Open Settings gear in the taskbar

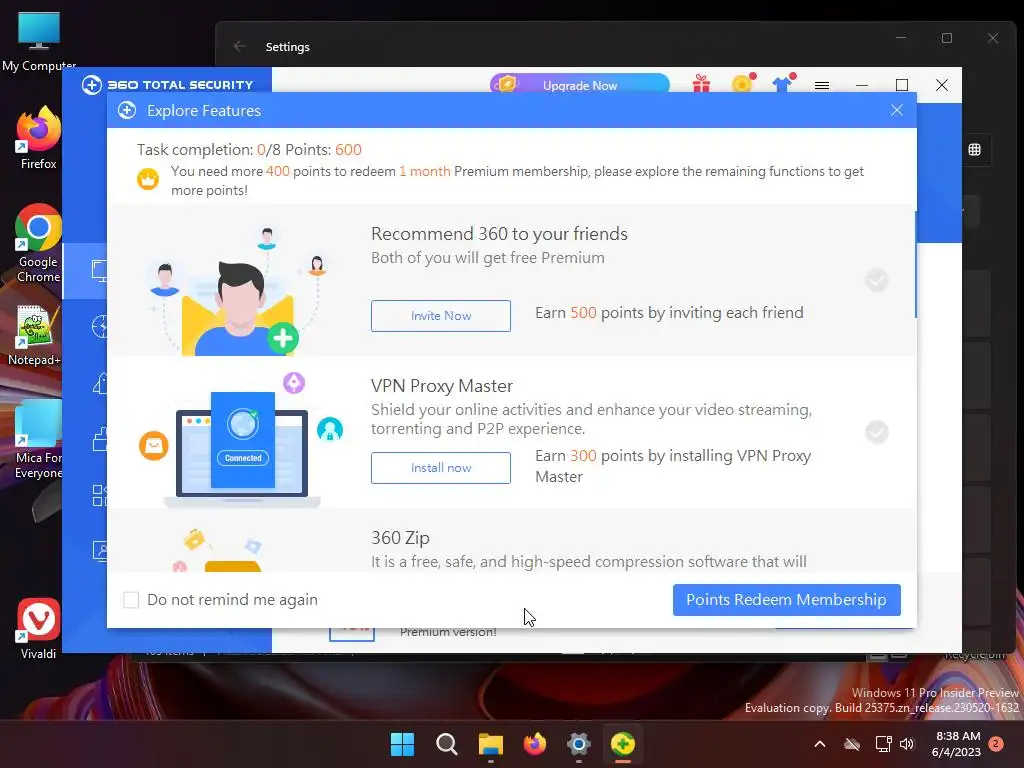pyautogui.click(x=579, y=744)
